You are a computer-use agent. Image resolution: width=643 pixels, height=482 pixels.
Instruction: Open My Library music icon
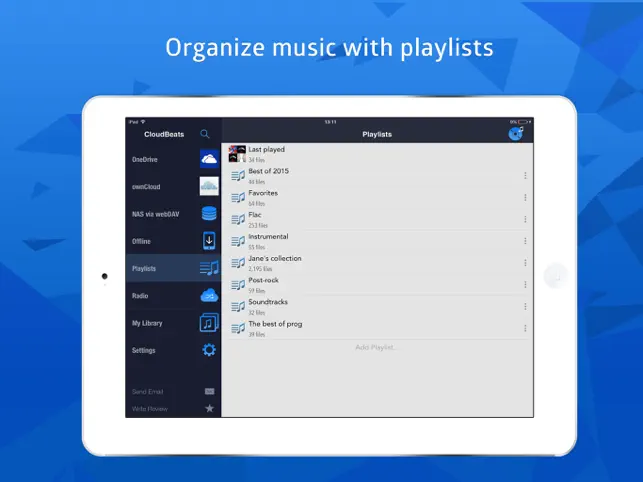tap(209, 323)
